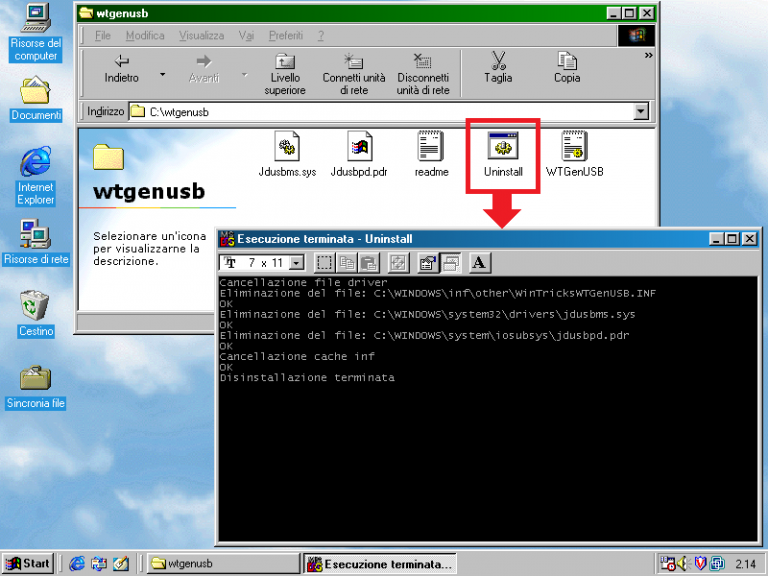Switch to wtgenusb taskbar button
Screen dimensions: 768x576
[x=223, y=564]
